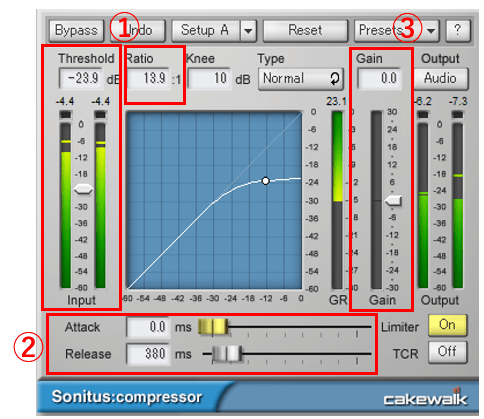Reset right output clip indicator
This screenshot has width=484, height=419.
458,115
